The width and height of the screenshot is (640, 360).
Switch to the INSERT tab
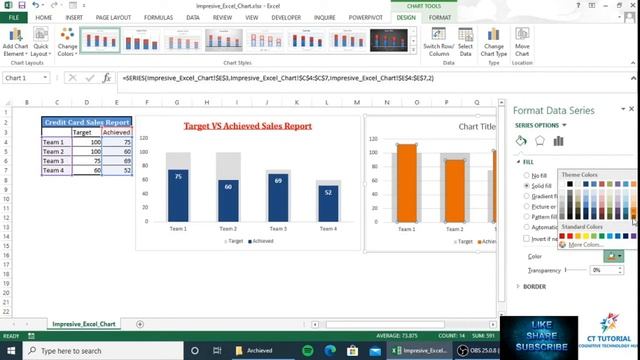pyautogui.click(x=74, y=18)
